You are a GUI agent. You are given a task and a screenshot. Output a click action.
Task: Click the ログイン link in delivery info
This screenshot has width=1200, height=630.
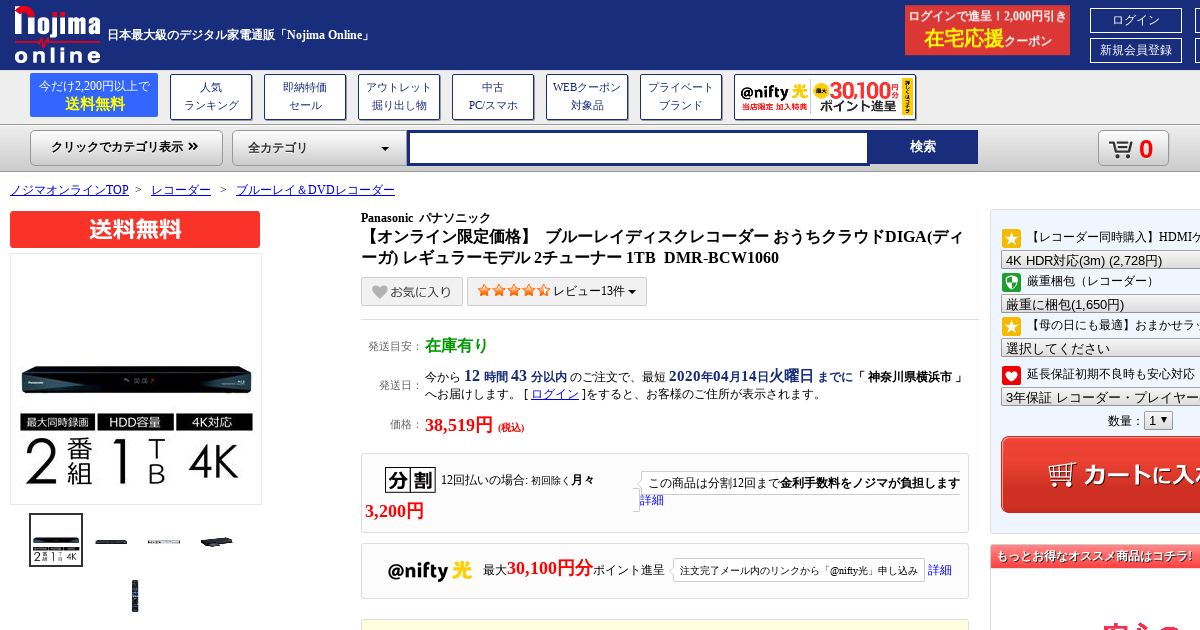click(555, 394)
